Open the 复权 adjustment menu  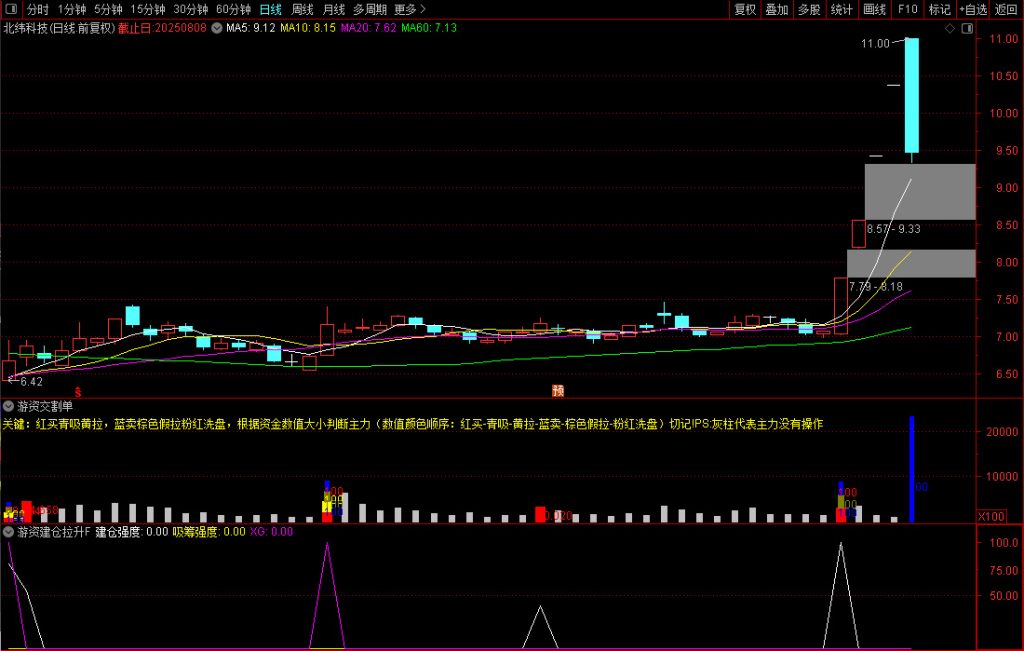(745, 9)
